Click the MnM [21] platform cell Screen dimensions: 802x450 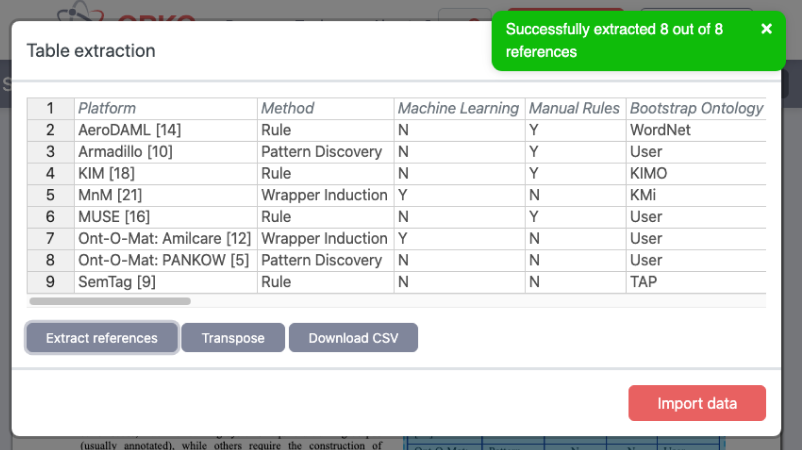tap(165, 195)
